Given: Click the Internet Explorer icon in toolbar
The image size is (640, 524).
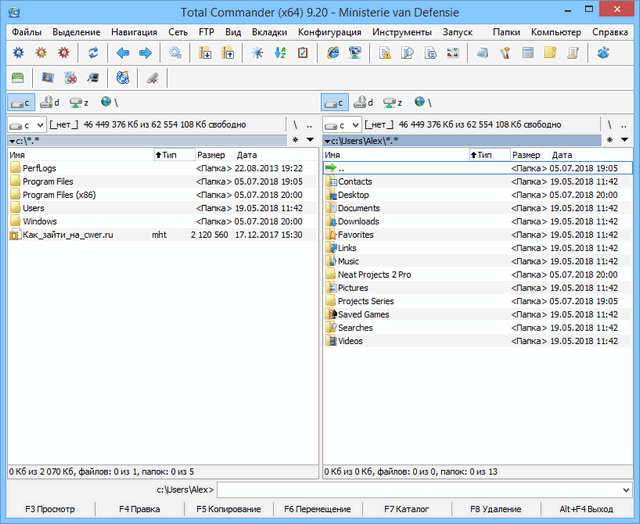Looking at the screenshot, I should click(334, 53).
